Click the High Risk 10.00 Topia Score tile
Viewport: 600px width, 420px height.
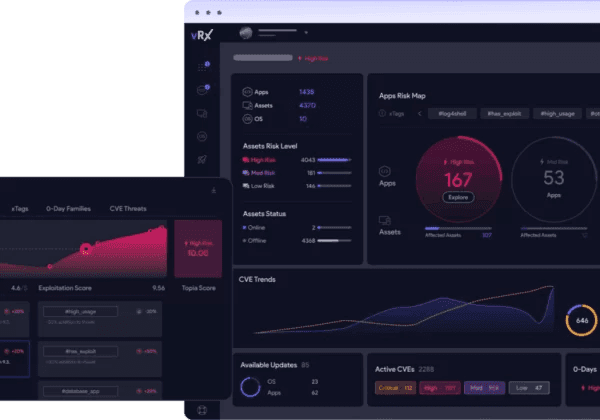(x=198, y=249)
